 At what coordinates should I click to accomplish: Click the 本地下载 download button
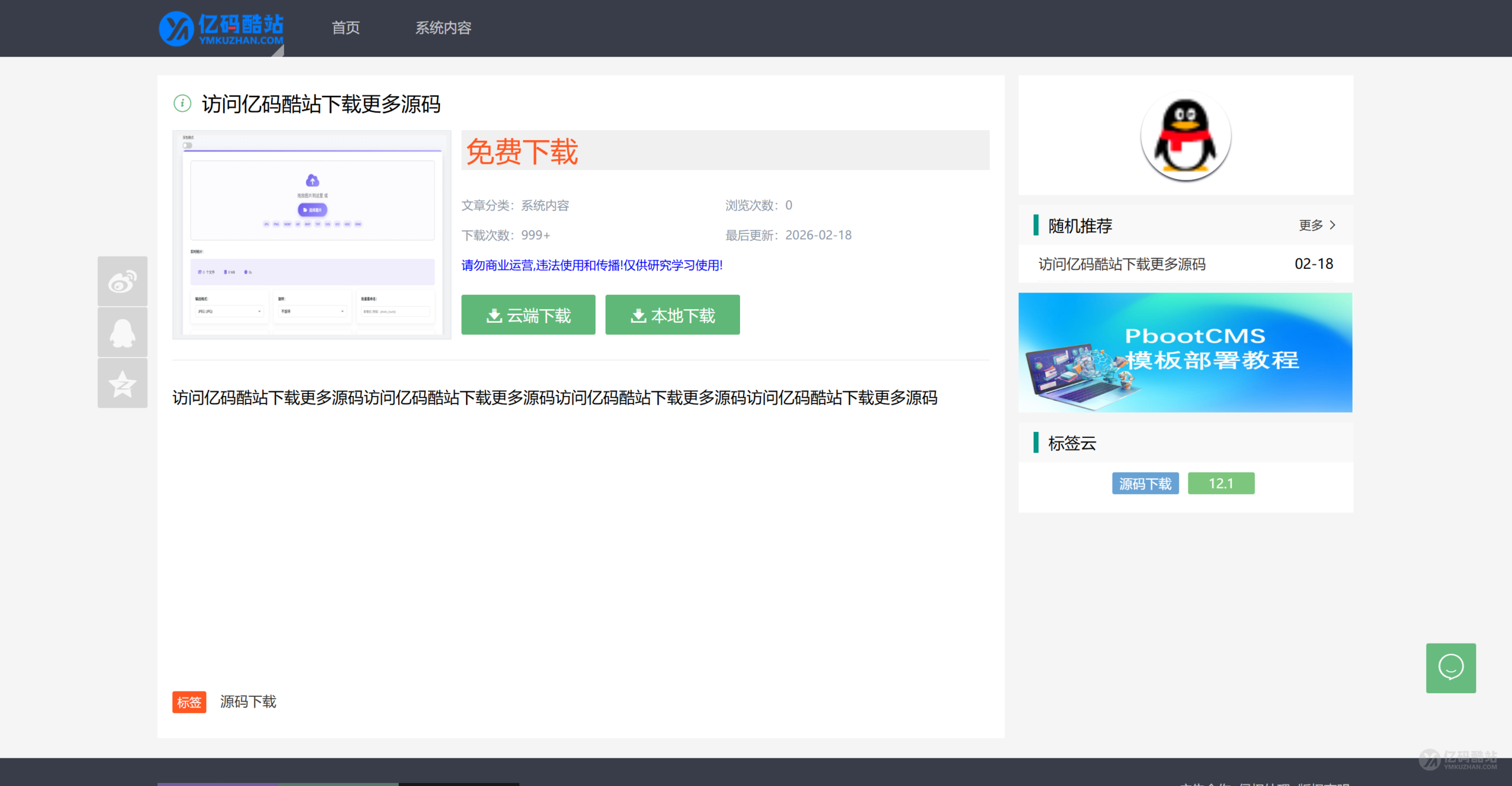(672, 315)
